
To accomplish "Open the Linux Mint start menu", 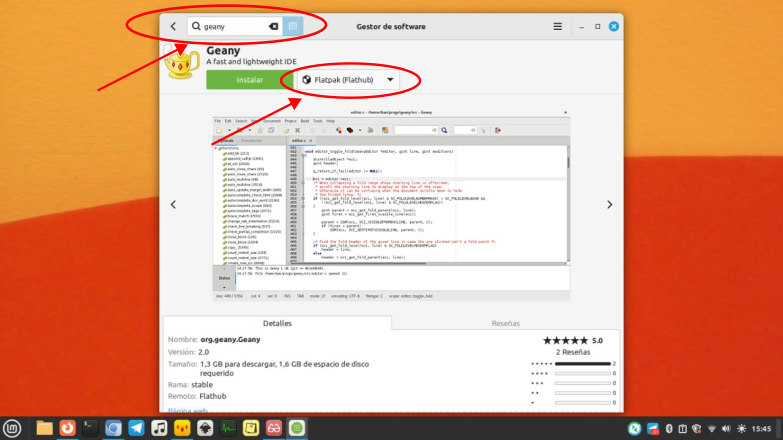I will tap(12, 428).
